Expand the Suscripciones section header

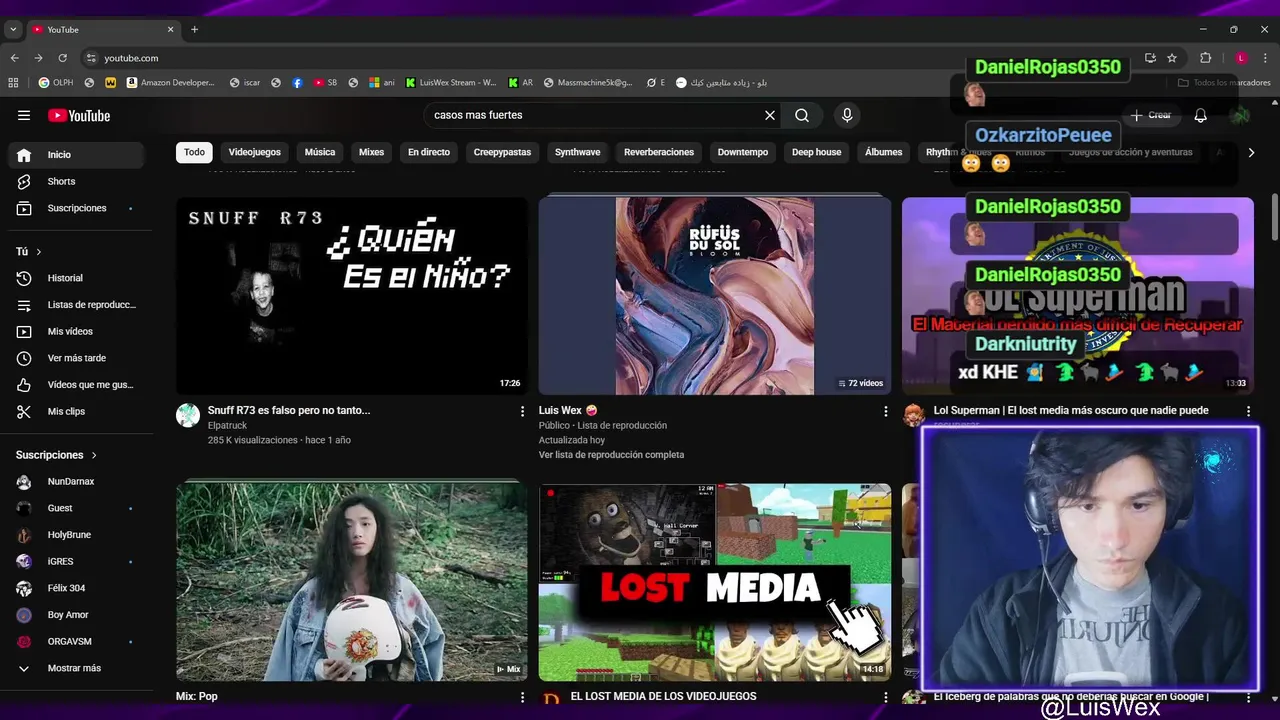click(57, 455)
